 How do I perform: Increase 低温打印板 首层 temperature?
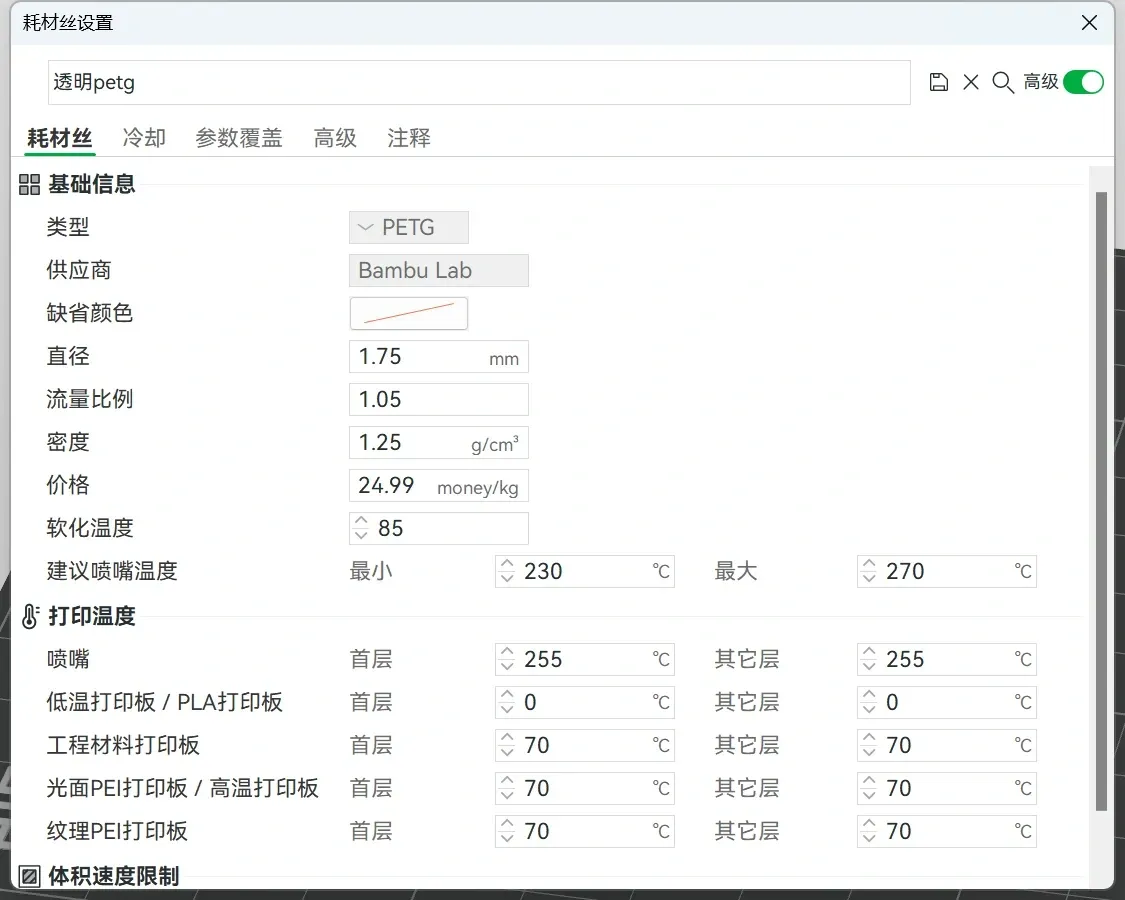click(x=507, y=695)
